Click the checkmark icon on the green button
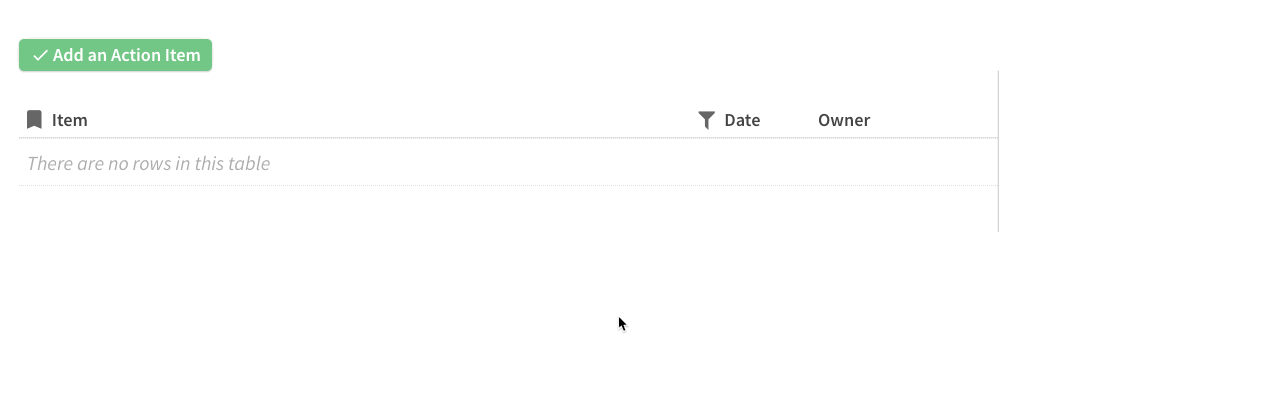 40,56
